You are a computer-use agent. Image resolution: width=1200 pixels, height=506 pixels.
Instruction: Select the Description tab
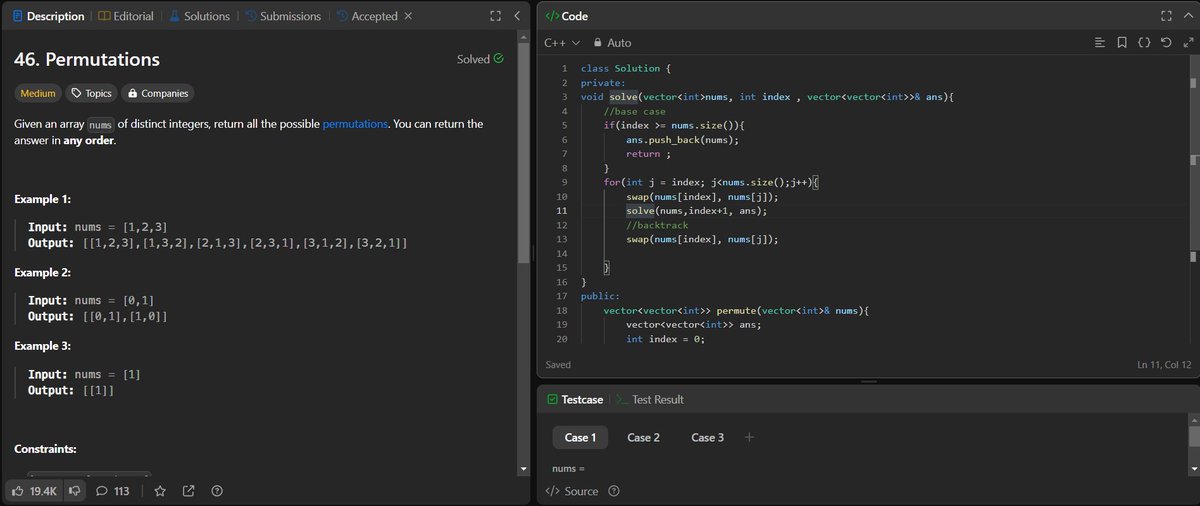tap(48, 16)
